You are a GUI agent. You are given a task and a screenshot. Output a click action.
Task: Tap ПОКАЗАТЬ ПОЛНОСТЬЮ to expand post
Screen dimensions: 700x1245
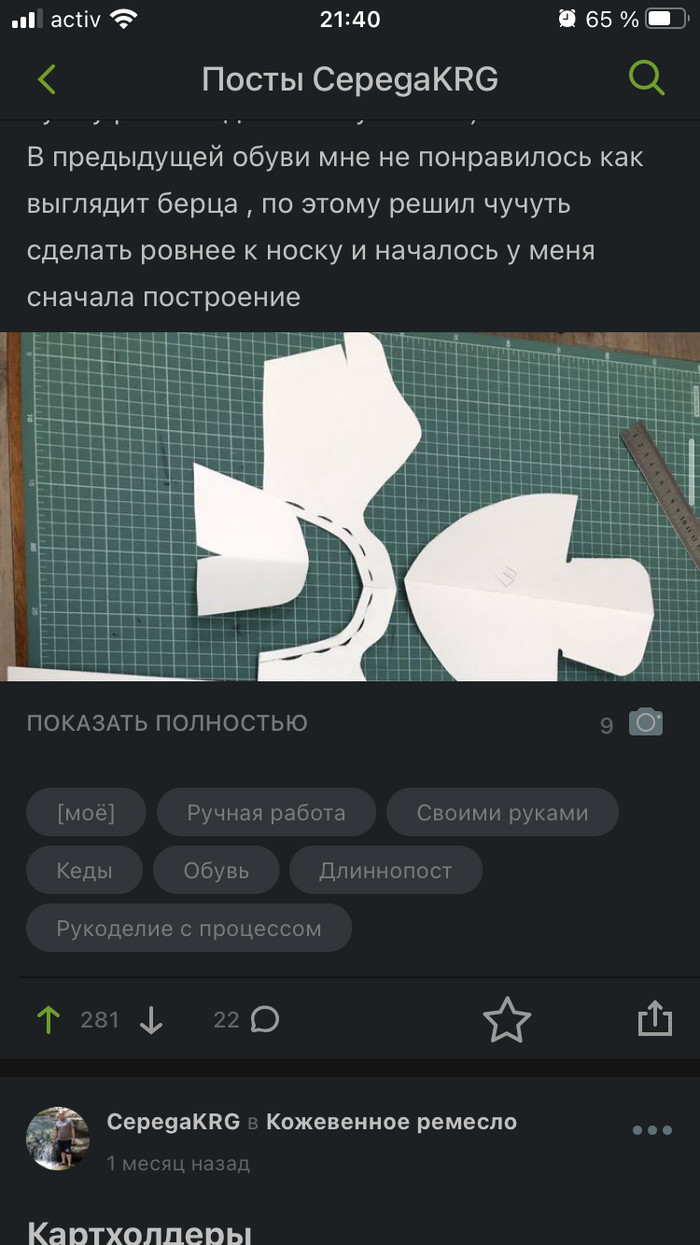tap(167, 723)
